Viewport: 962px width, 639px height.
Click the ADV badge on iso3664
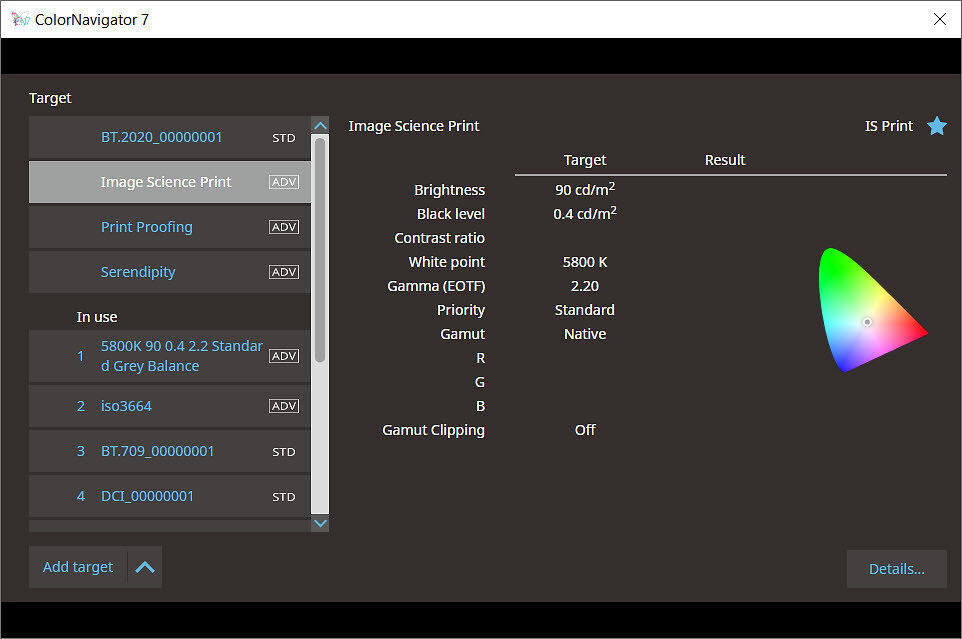click(284, 406)
